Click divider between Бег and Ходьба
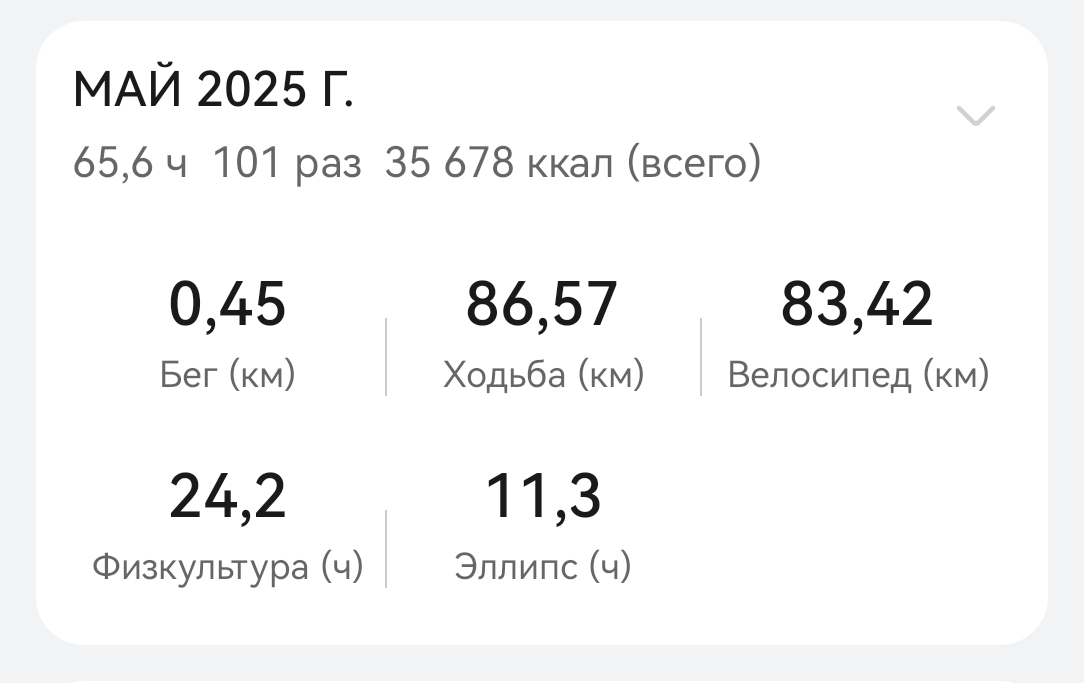The image size is (1084, 683). 386,357
